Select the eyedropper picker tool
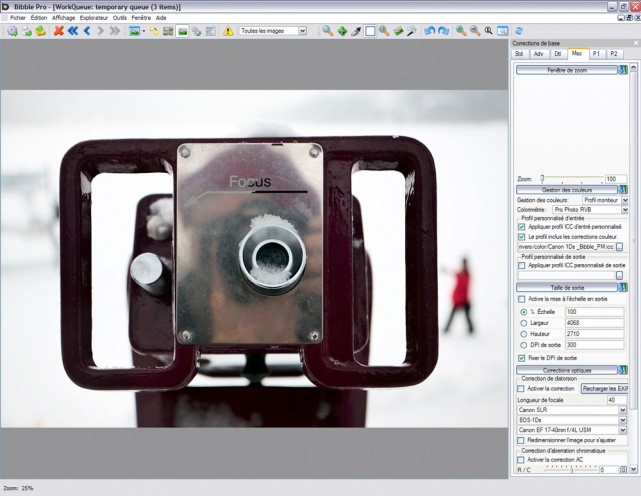 [x=356, y=31]
